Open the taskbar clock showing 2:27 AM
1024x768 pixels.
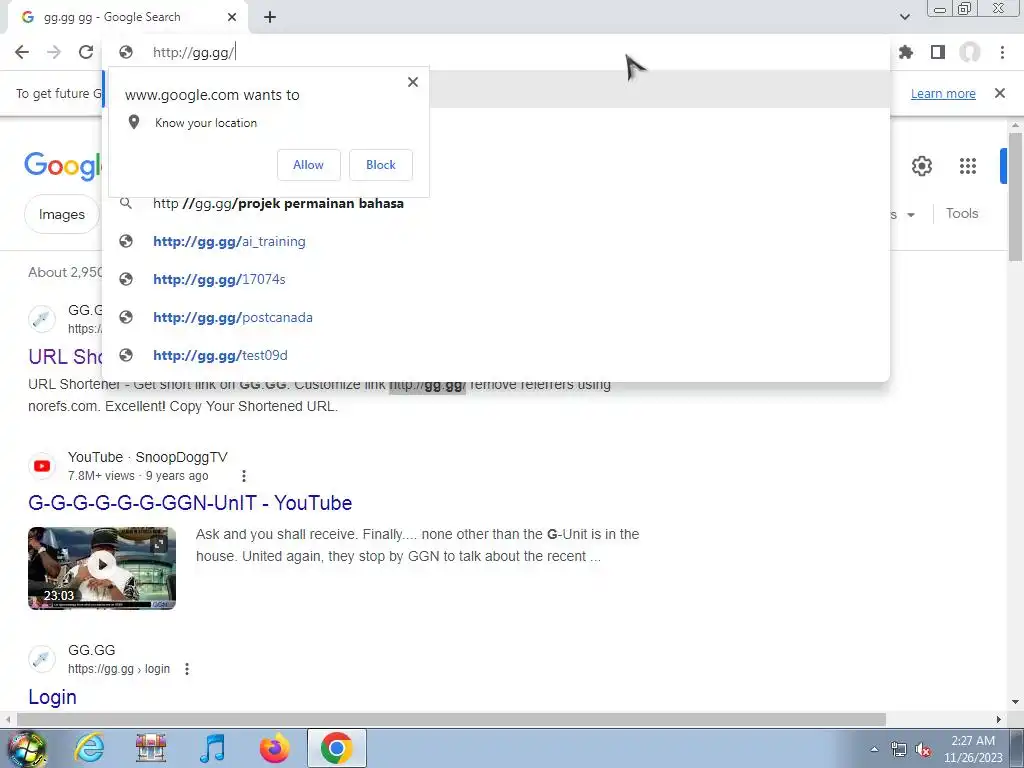click(973, 749)
